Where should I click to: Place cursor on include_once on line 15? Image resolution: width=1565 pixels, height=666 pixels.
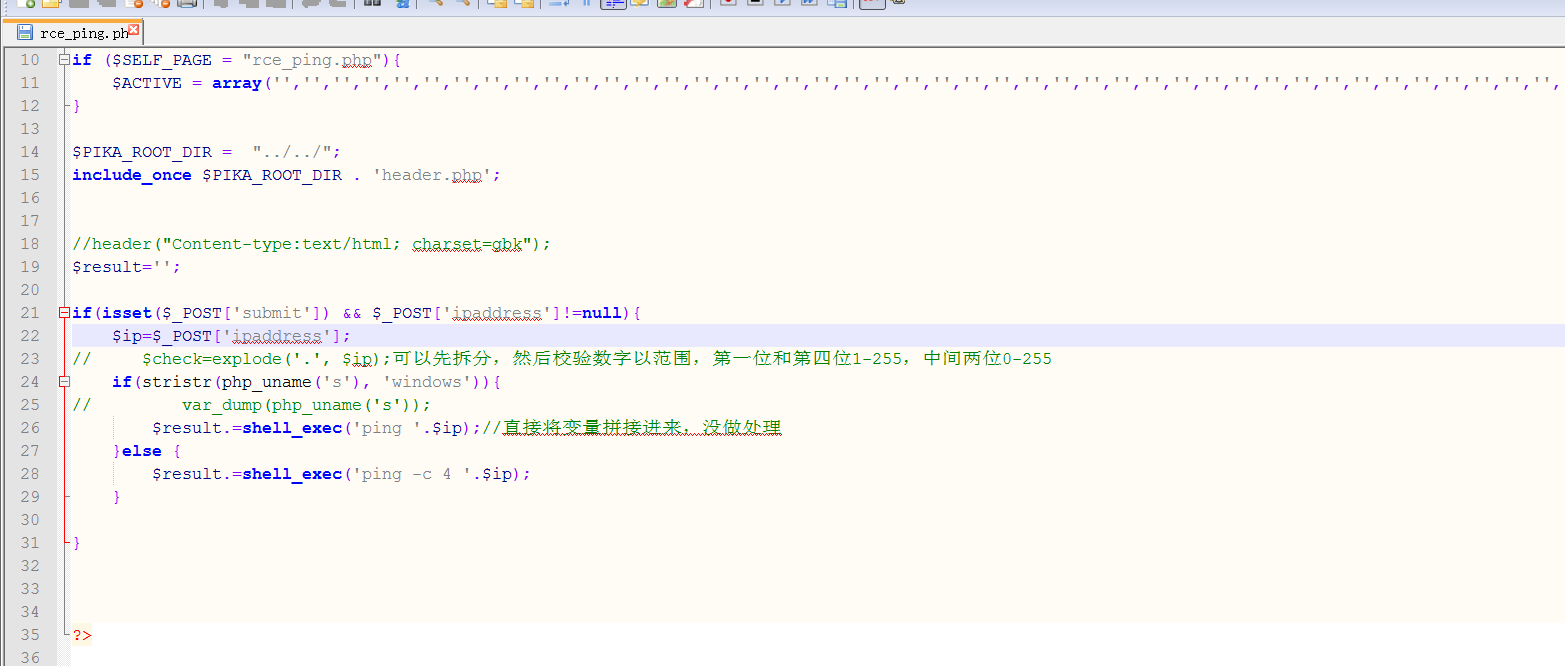[132, 175]
